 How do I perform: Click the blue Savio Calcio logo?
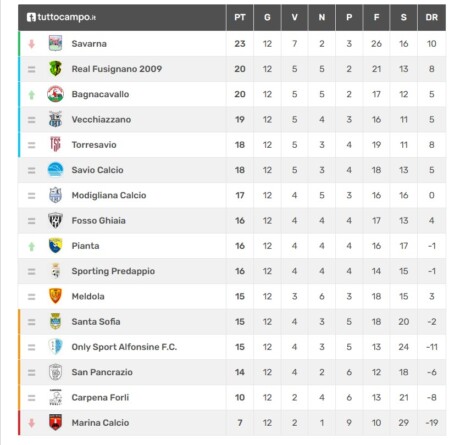(55, 170)
